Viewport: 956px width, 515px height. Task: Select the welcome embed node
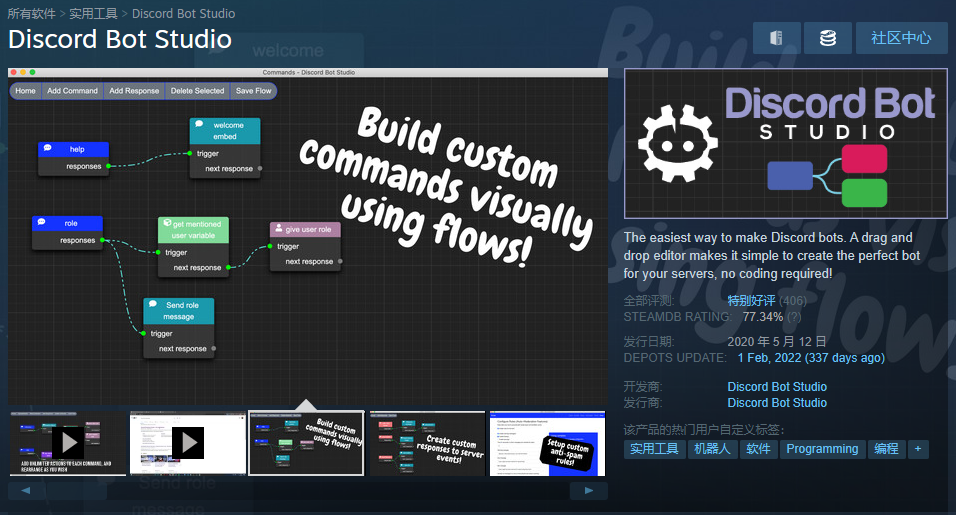click(x=225, y=148)
